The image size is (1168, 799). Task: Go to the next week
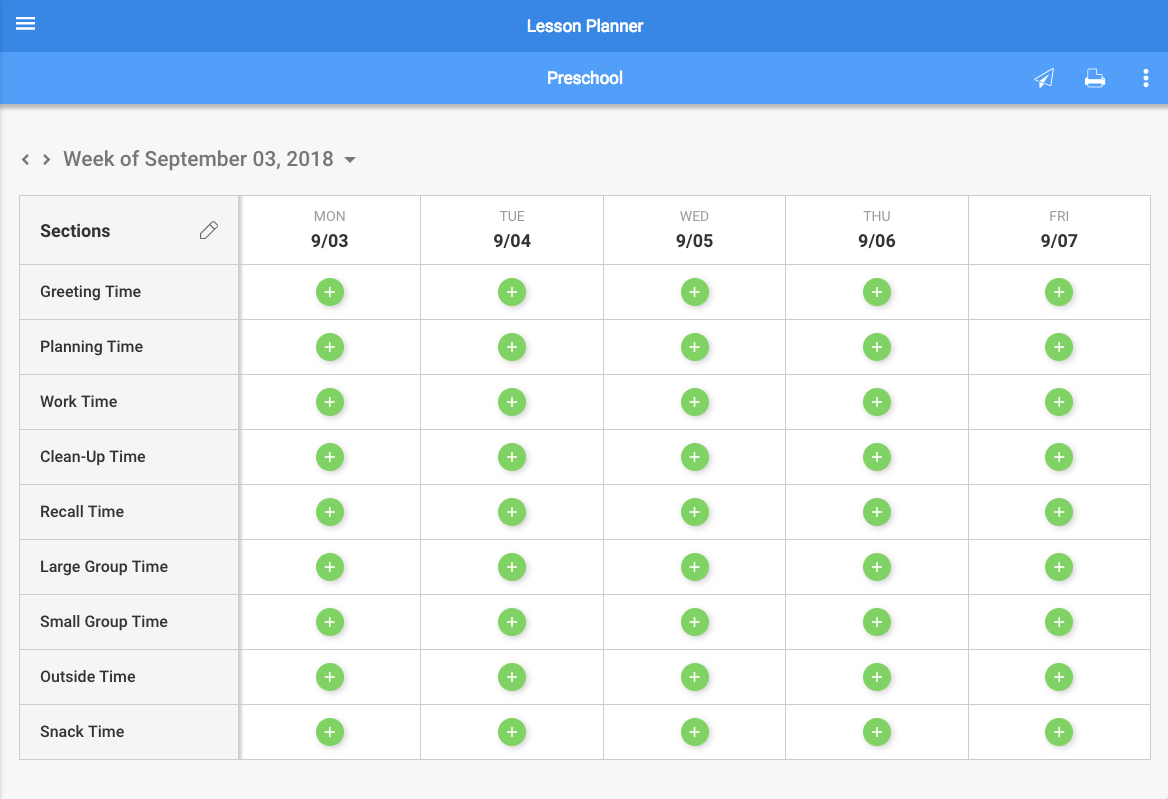46,159
